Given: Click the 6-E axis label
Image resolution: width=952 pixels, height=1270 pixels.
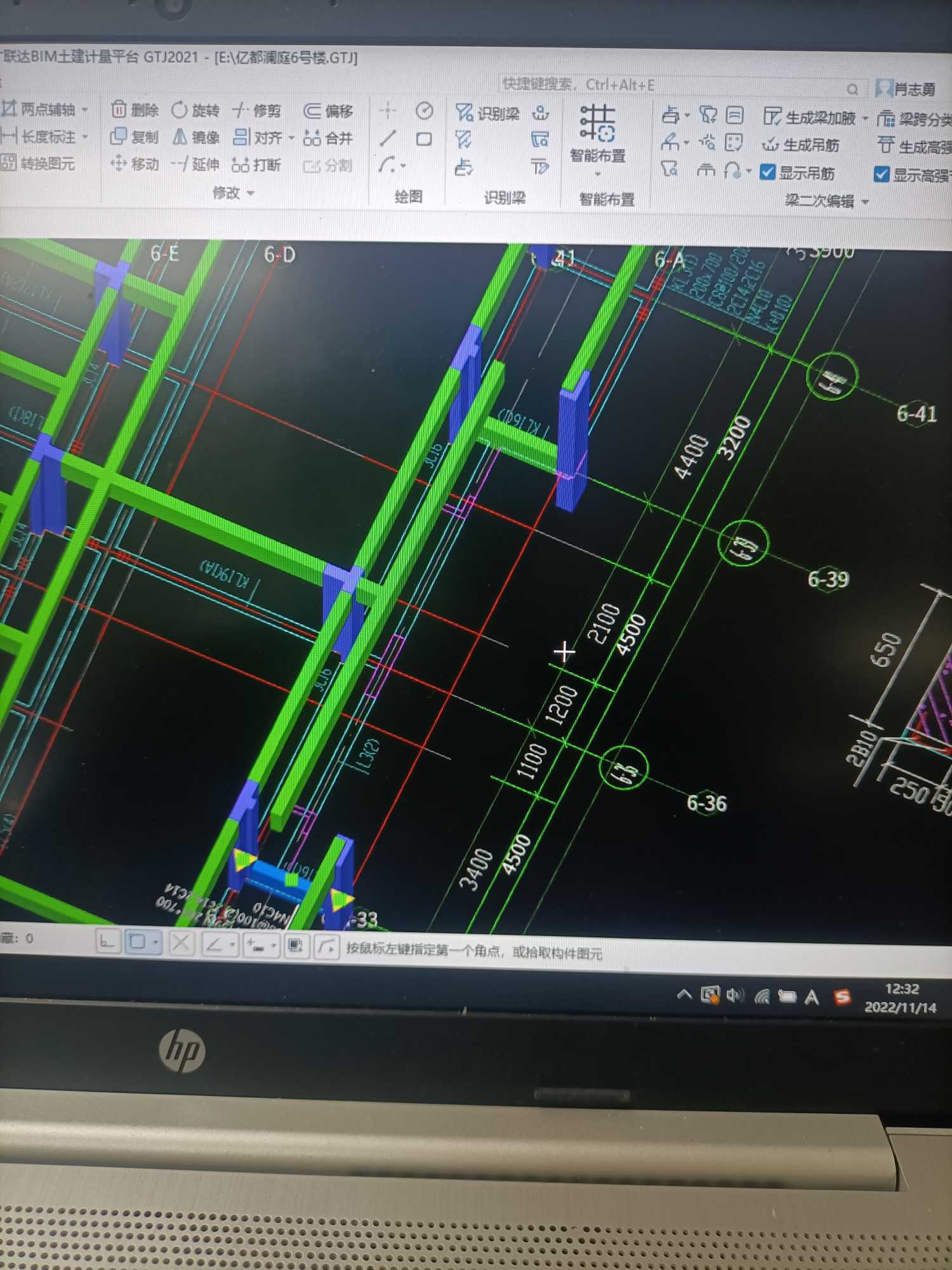Looking at the screenshot, I should [165, 253].
